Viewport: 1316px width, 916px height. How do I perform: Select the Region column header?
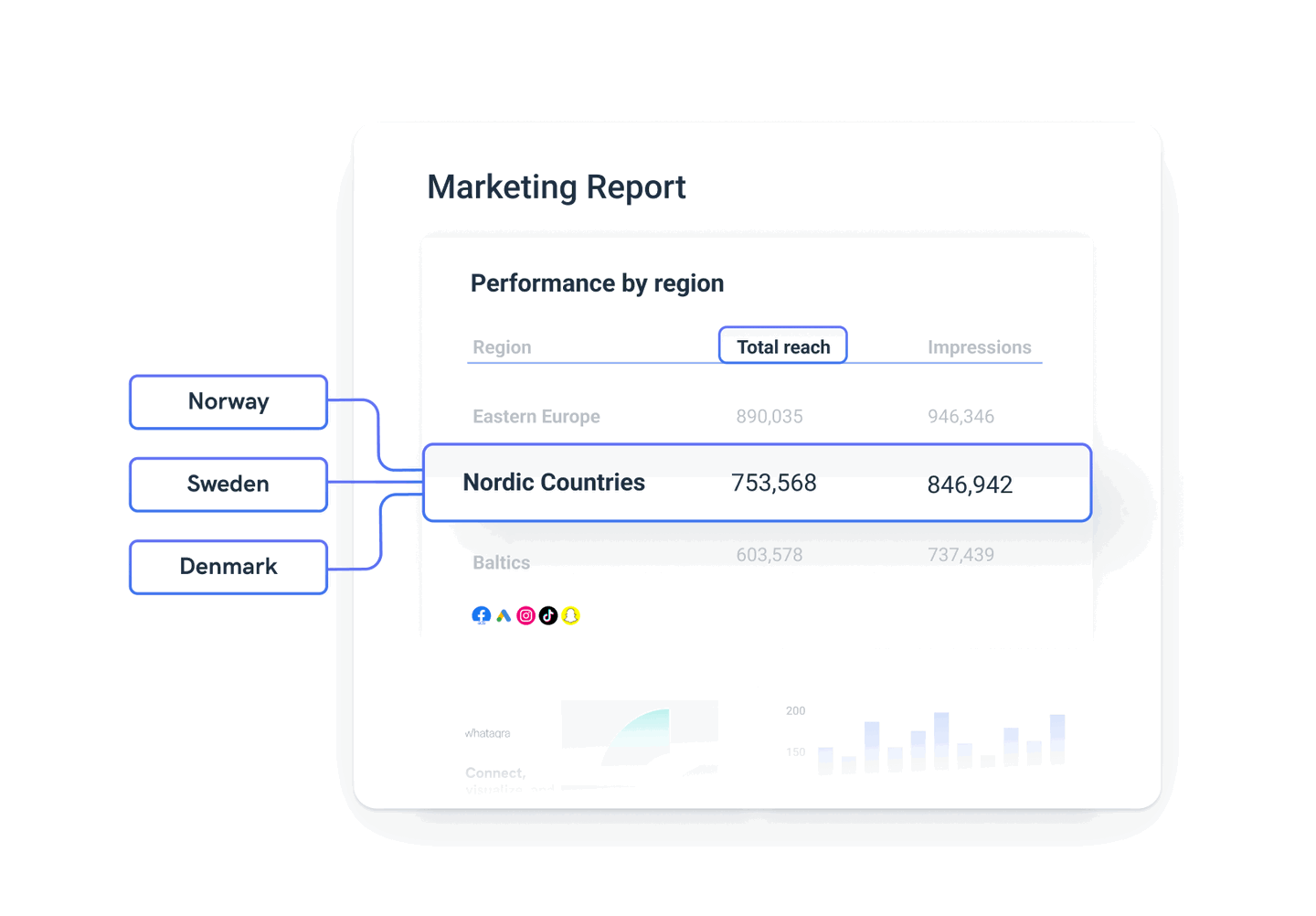click(501, 347)
